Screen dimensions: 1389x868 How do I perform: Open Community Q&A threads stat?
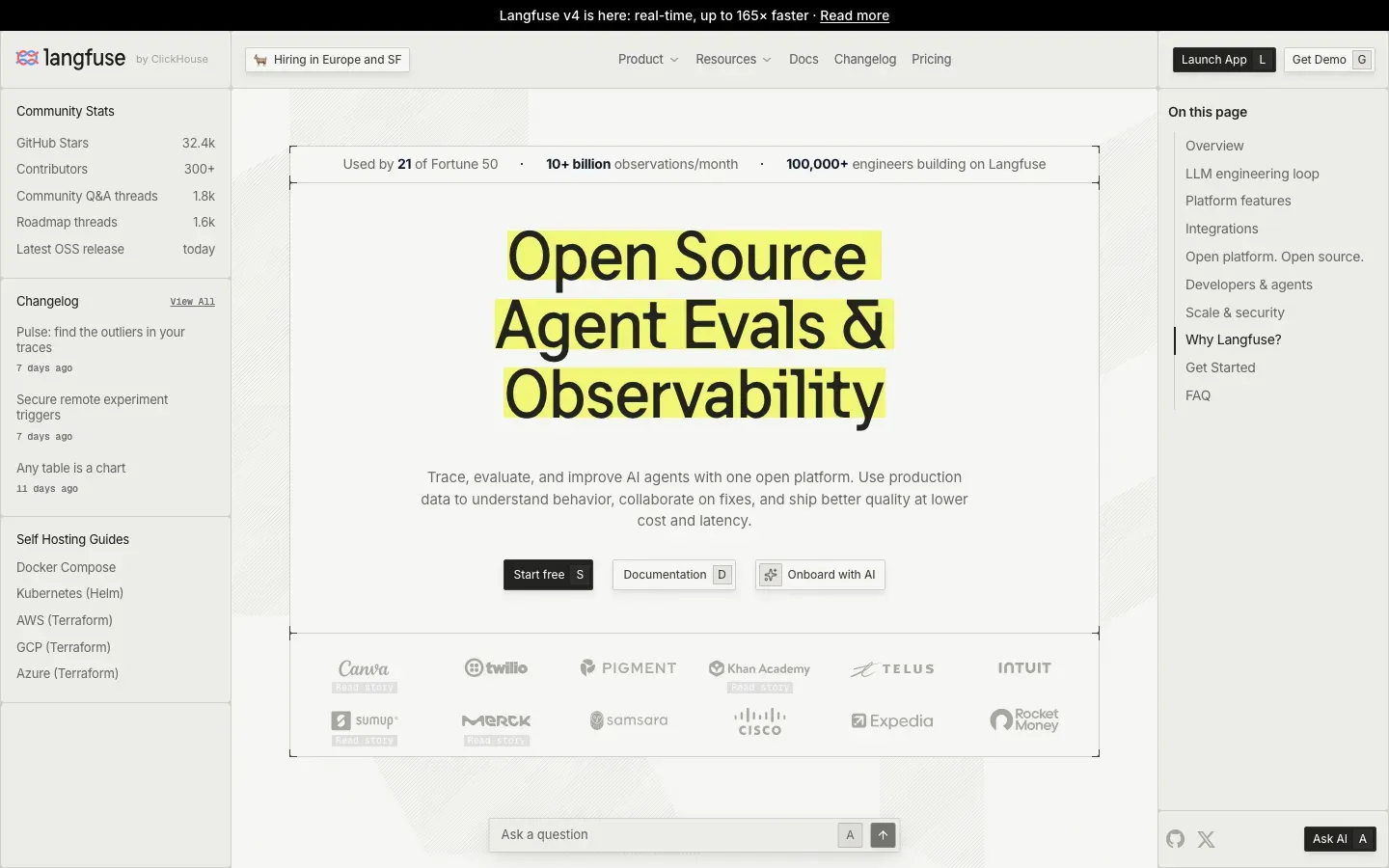coord(116,196)
